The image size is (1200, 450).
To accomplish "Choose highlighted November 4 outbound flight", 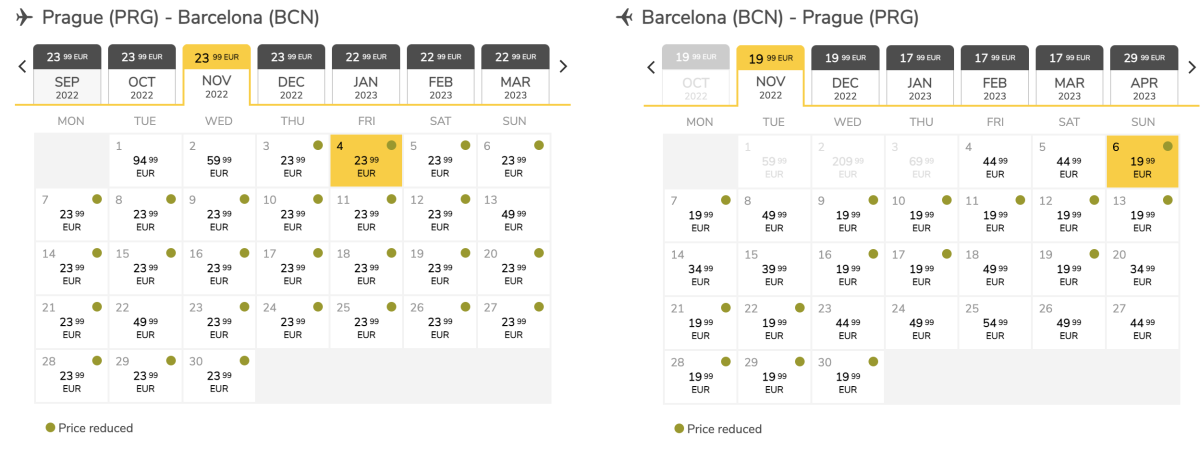I will [x=366, y=160].
